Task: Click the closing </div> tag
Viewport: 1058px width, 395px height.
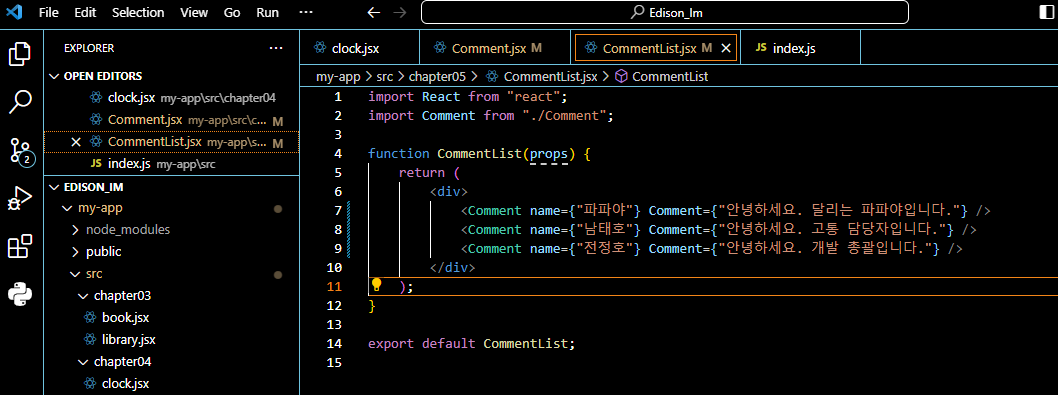Action: (453, 267)
